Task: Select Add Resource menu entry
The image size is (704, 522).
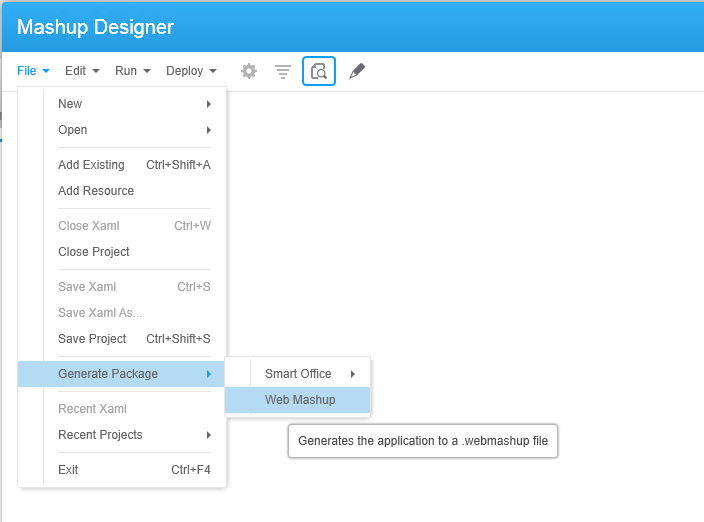Action: click(96, 191)
